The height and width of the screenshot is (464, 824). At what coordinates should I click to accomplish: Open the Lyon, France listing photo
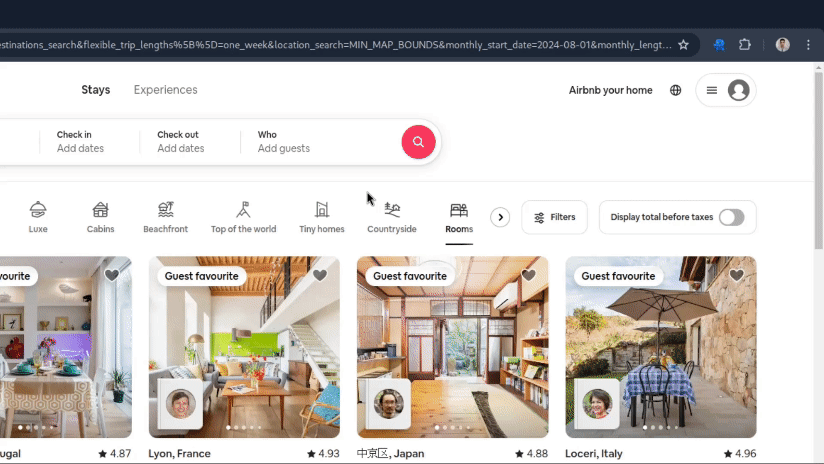click(x=244, y=347)
